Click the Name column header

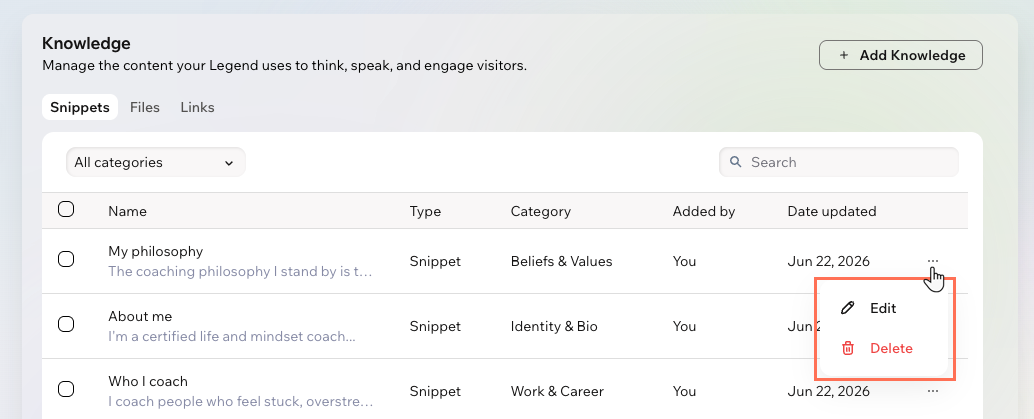pyautogui.click(x=127, y=211)
